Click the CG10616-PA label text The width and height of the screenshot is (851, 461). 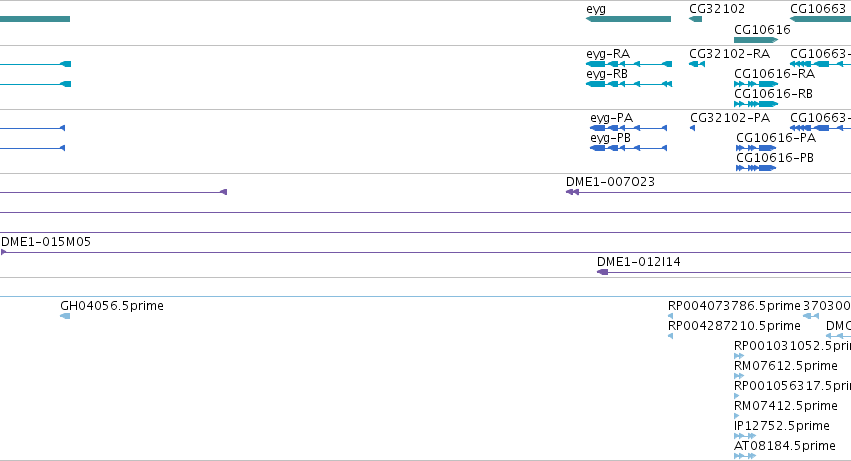coord(776,138)
